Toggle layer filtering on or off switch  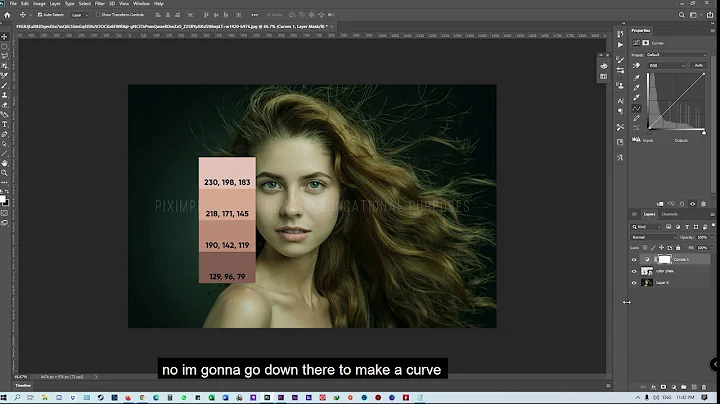(714, 226)
